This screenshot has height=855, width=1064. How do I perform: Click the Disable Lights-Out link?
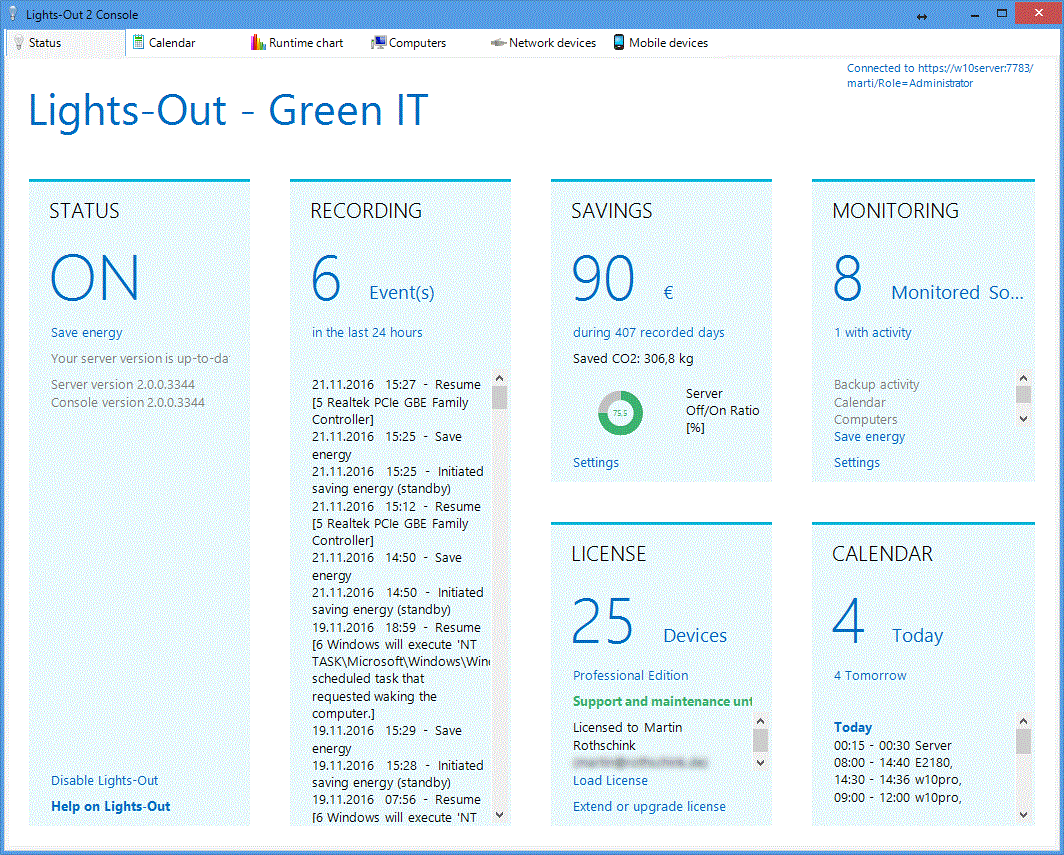(105, 780)
